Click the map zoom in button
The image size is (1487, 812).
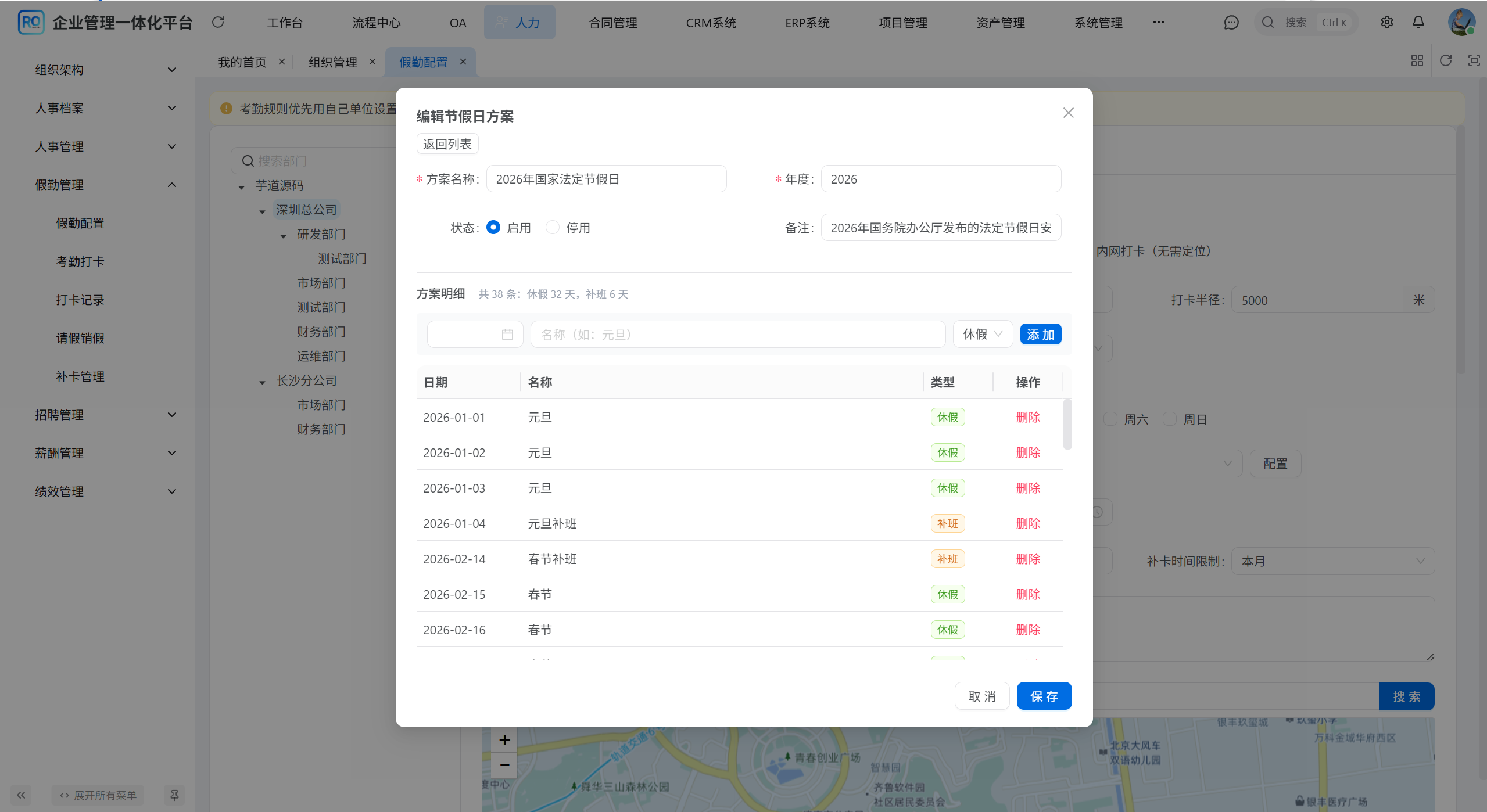pyautogui.click(x=504, y=739)
